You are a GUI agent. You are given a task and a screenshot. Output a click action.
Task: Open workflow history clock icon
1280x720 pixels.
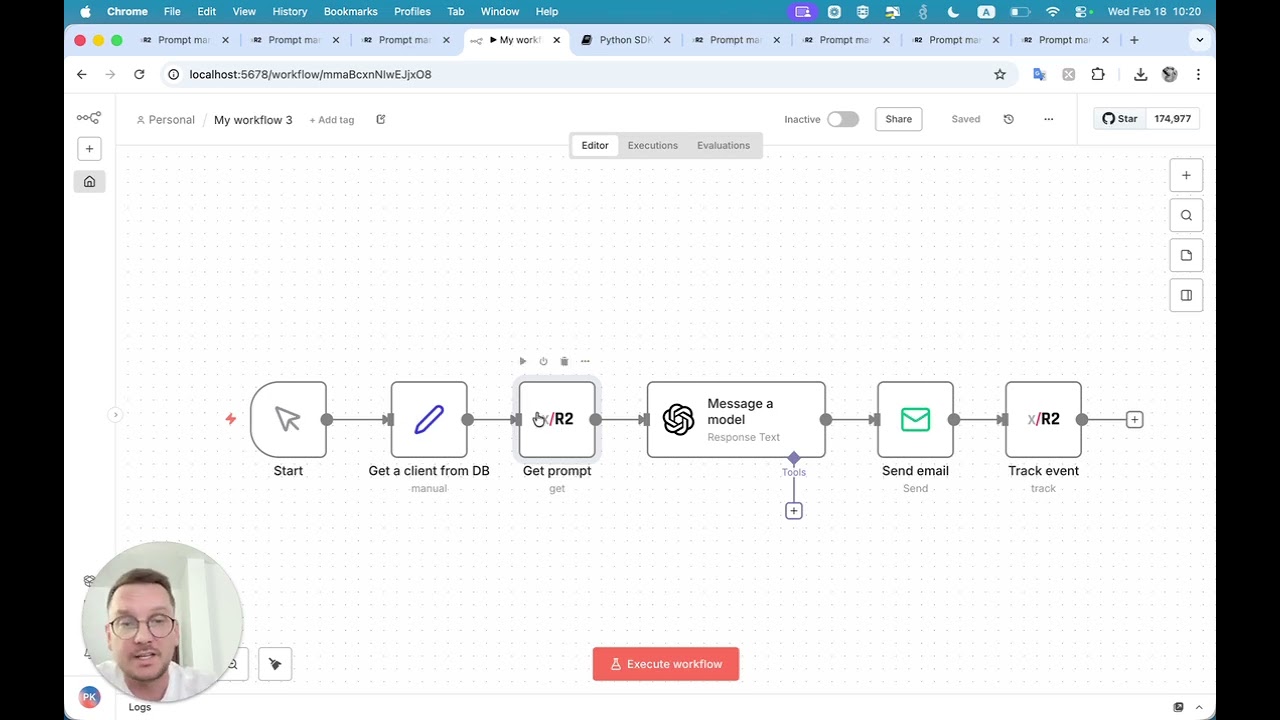click(1008, 119)
